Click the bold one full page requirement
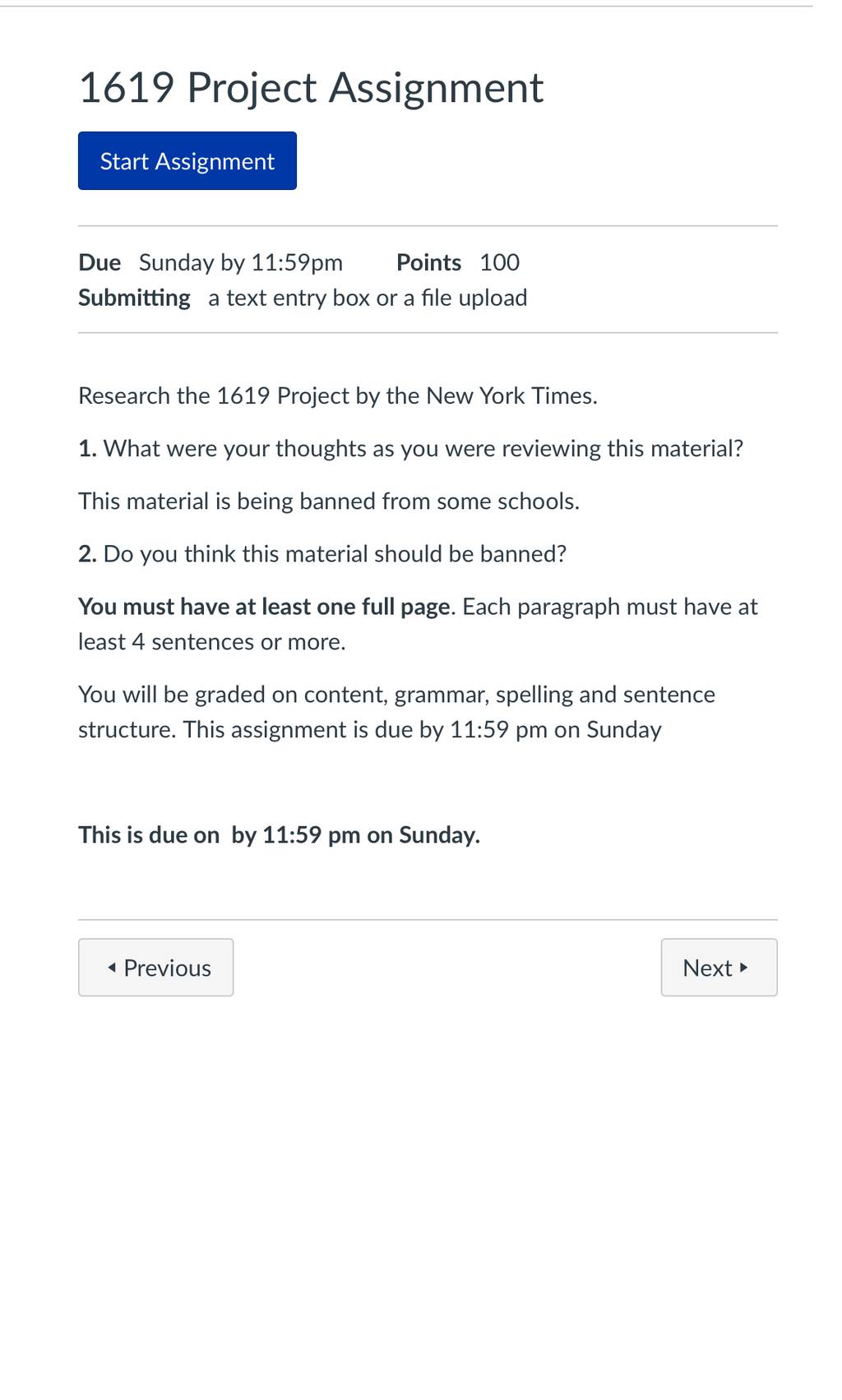The width and height of the screenshot is (842, 1400). 264,607
